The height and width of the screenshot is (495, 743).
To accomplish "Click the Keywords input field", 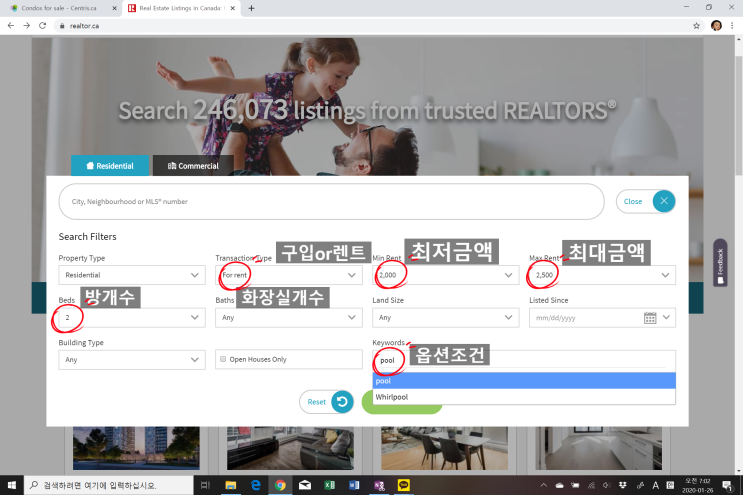I will 524,360.
